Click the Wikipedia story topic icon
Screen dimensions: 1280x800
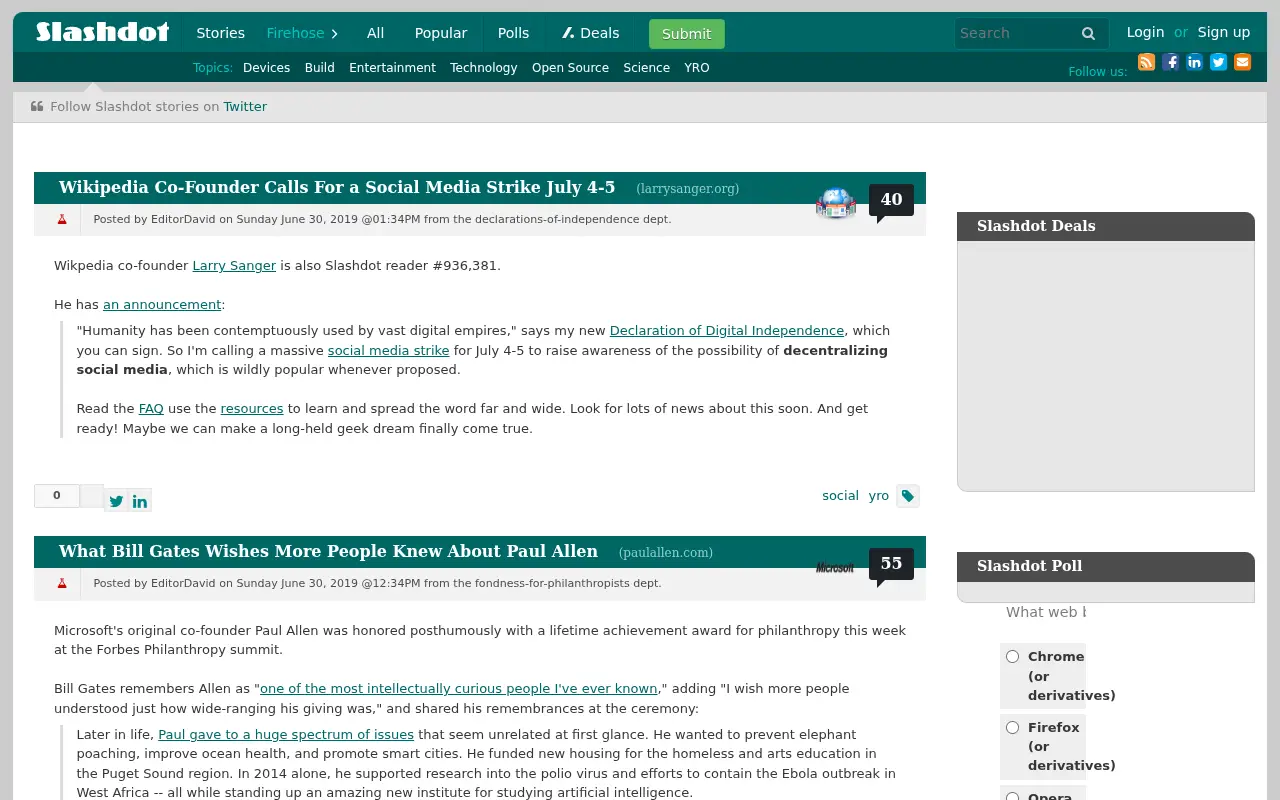tap(836, 203)
